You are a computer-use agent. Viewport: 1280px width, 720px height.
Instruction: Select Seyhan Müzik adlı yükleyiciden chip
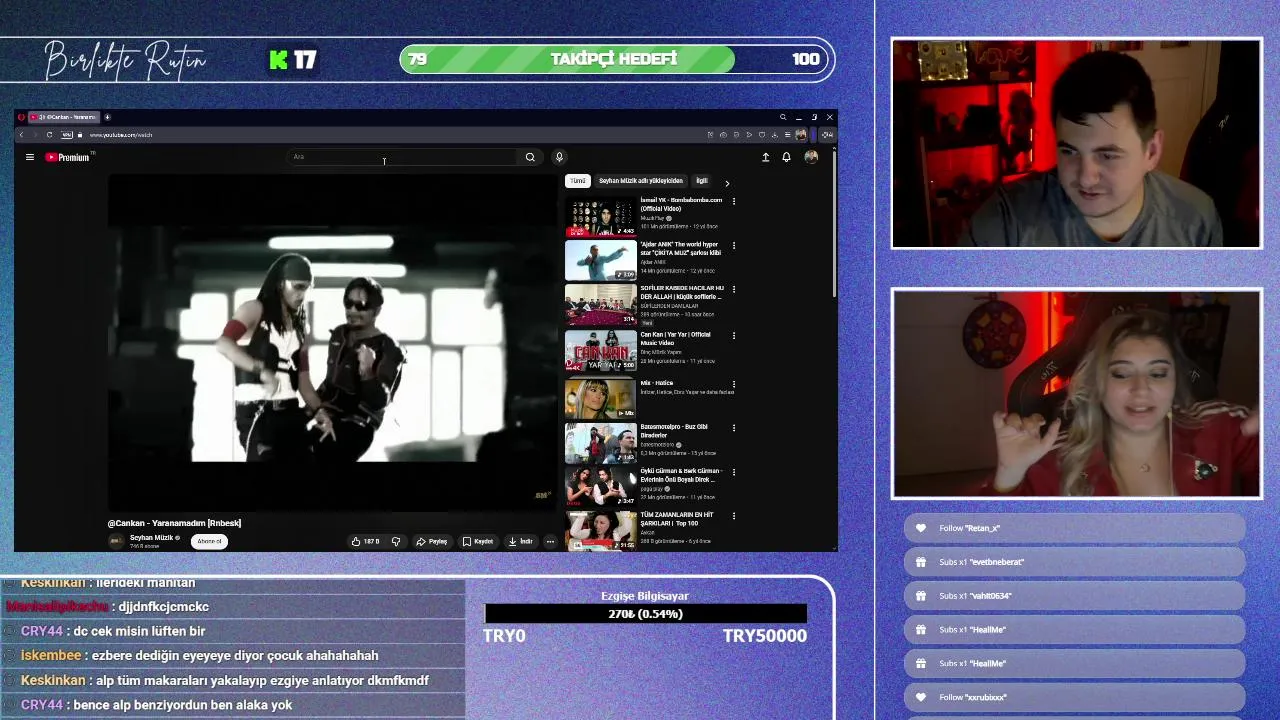pos(640,181)
